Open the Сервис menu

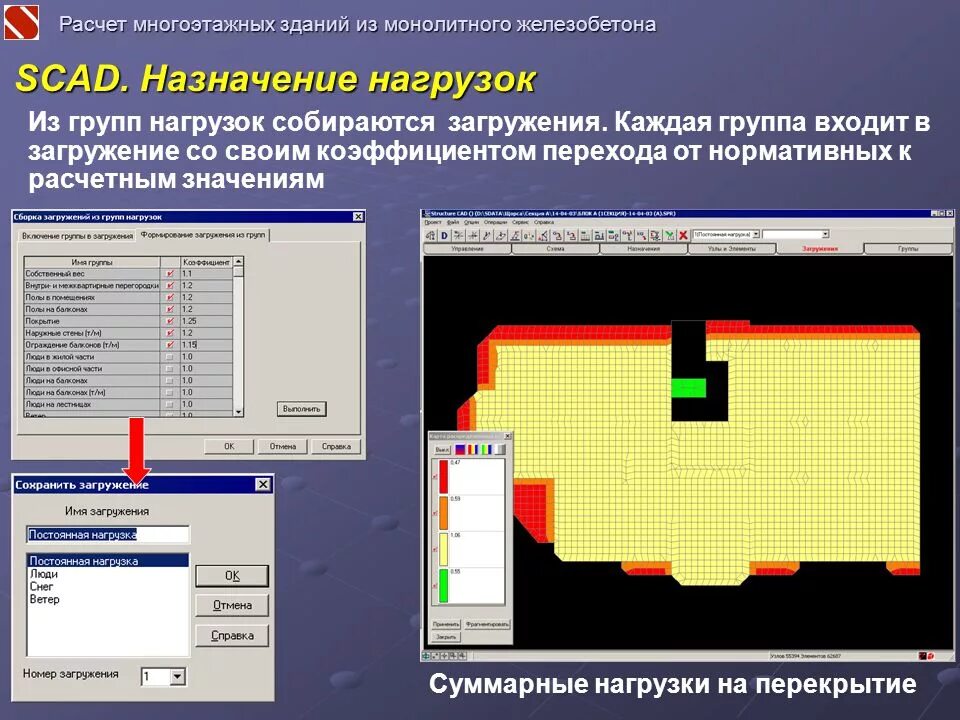coord(520,222)
